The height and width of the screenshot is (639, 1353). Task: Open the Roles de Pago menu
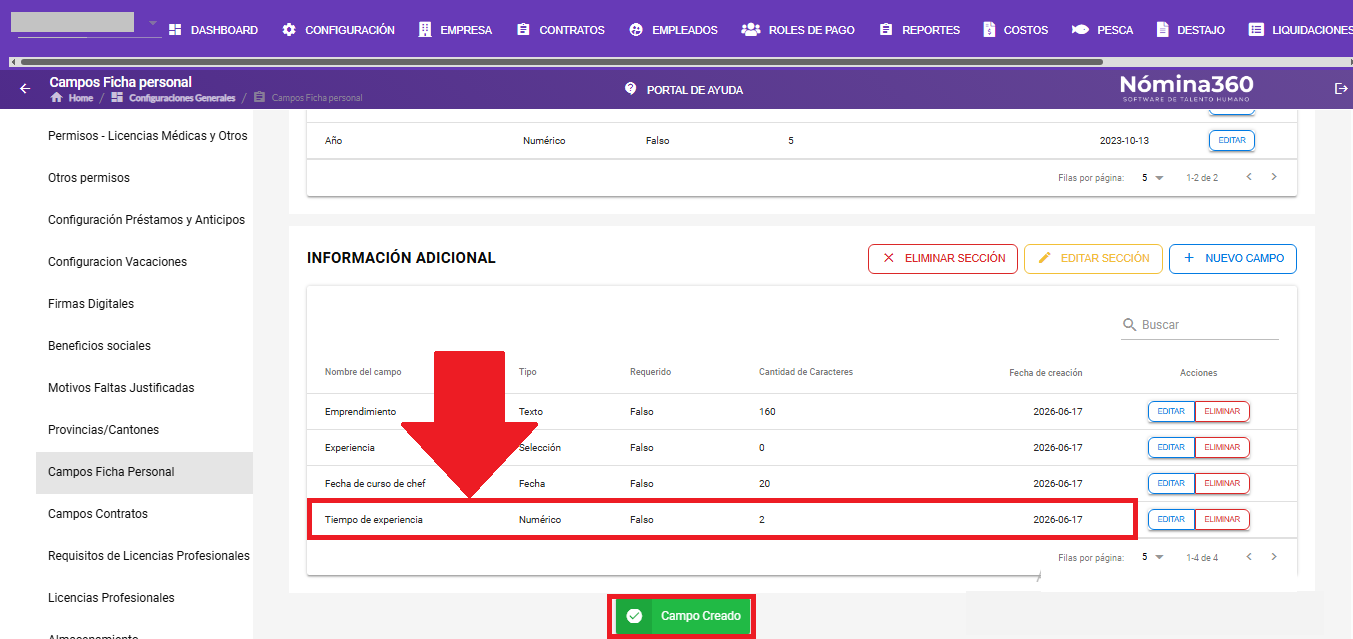point(798,30)
